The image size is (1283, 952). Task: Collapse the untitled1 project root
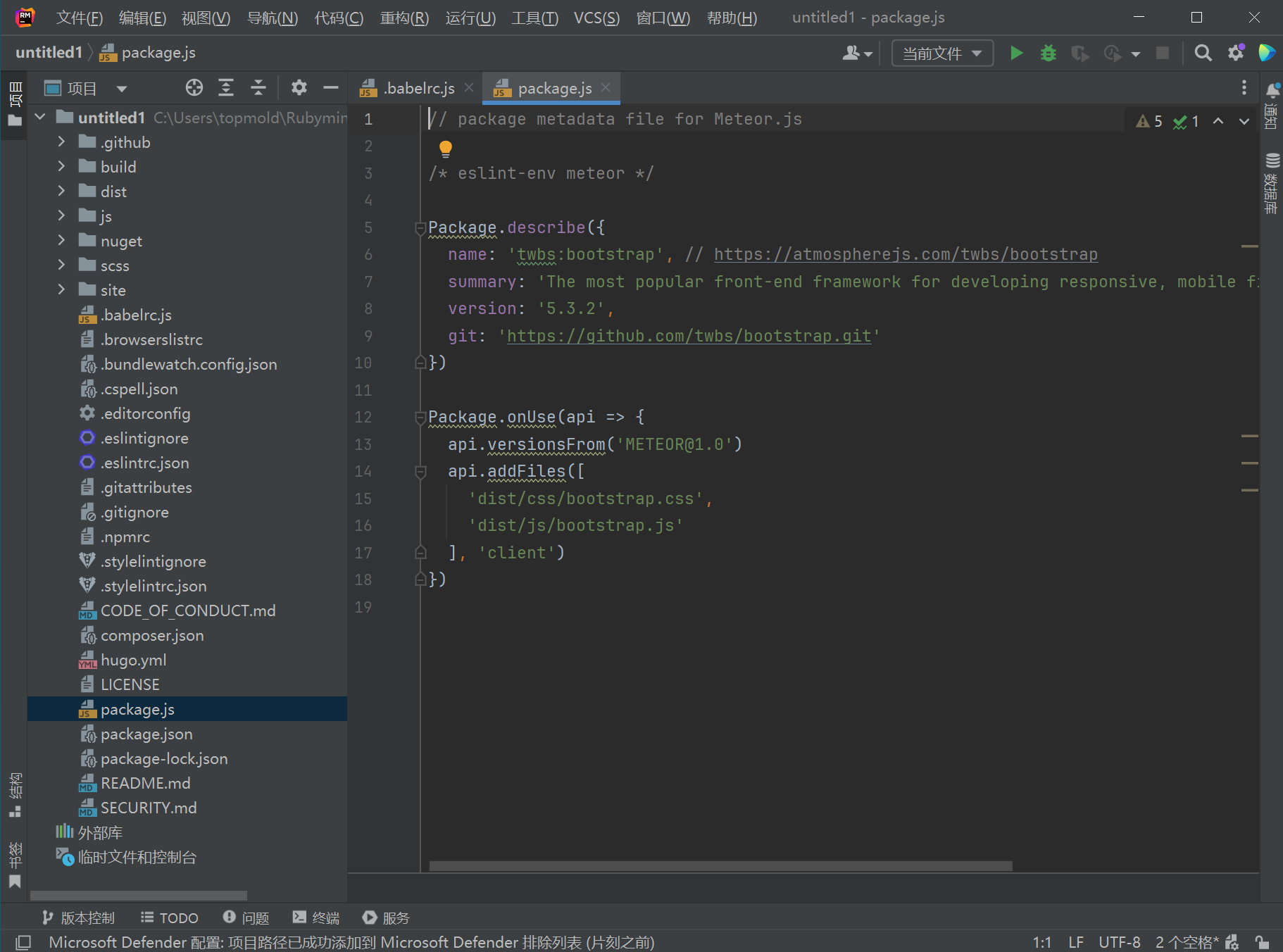tap(40, 117)
